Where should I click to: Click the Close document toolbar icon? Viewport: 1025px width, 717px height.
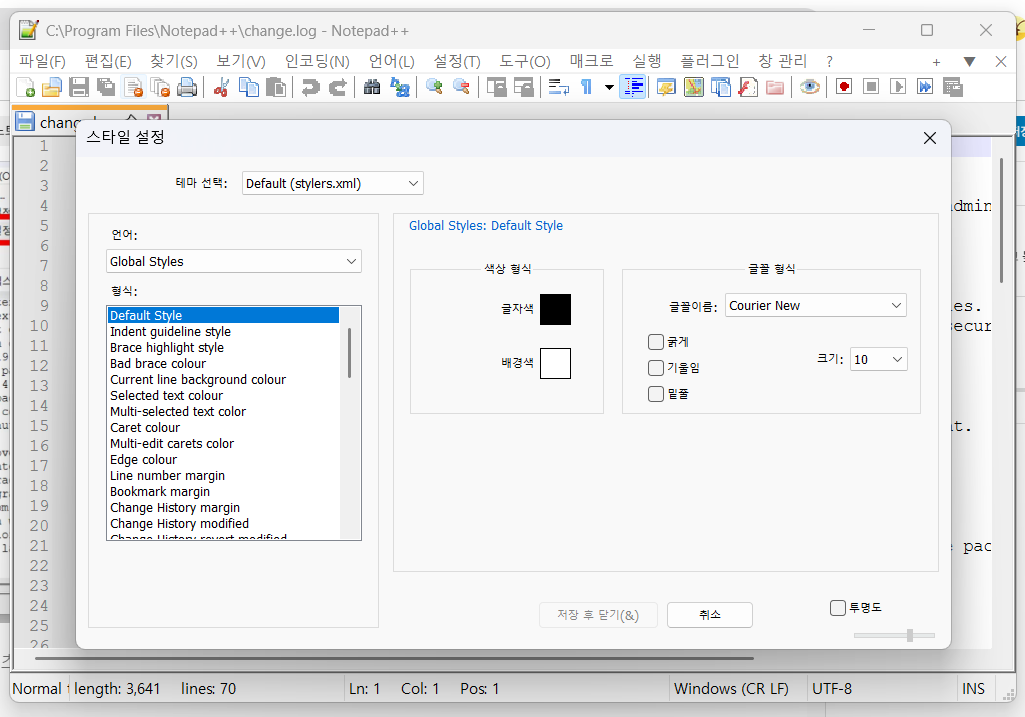click(x=133, y=87)
